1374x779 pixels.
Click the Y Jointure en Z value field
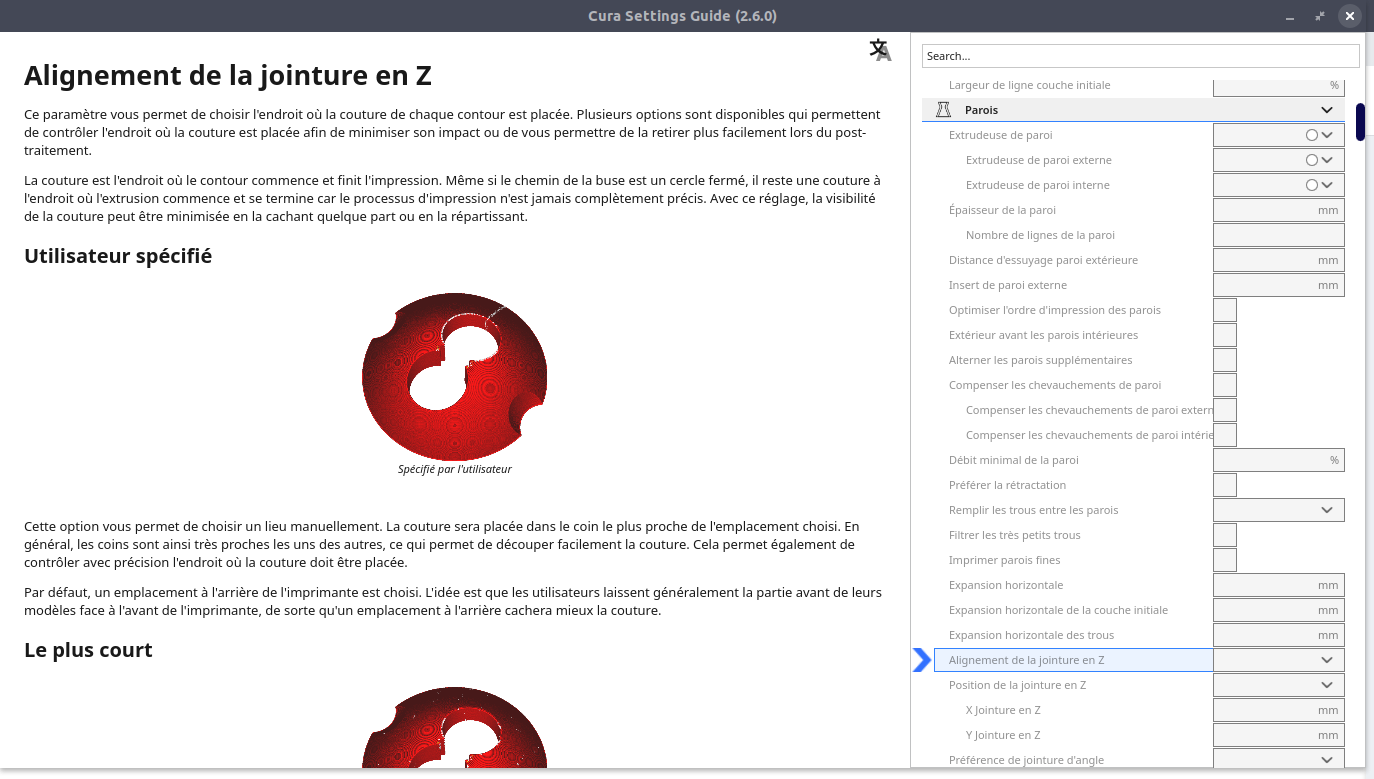click(x=1279, y=735)
